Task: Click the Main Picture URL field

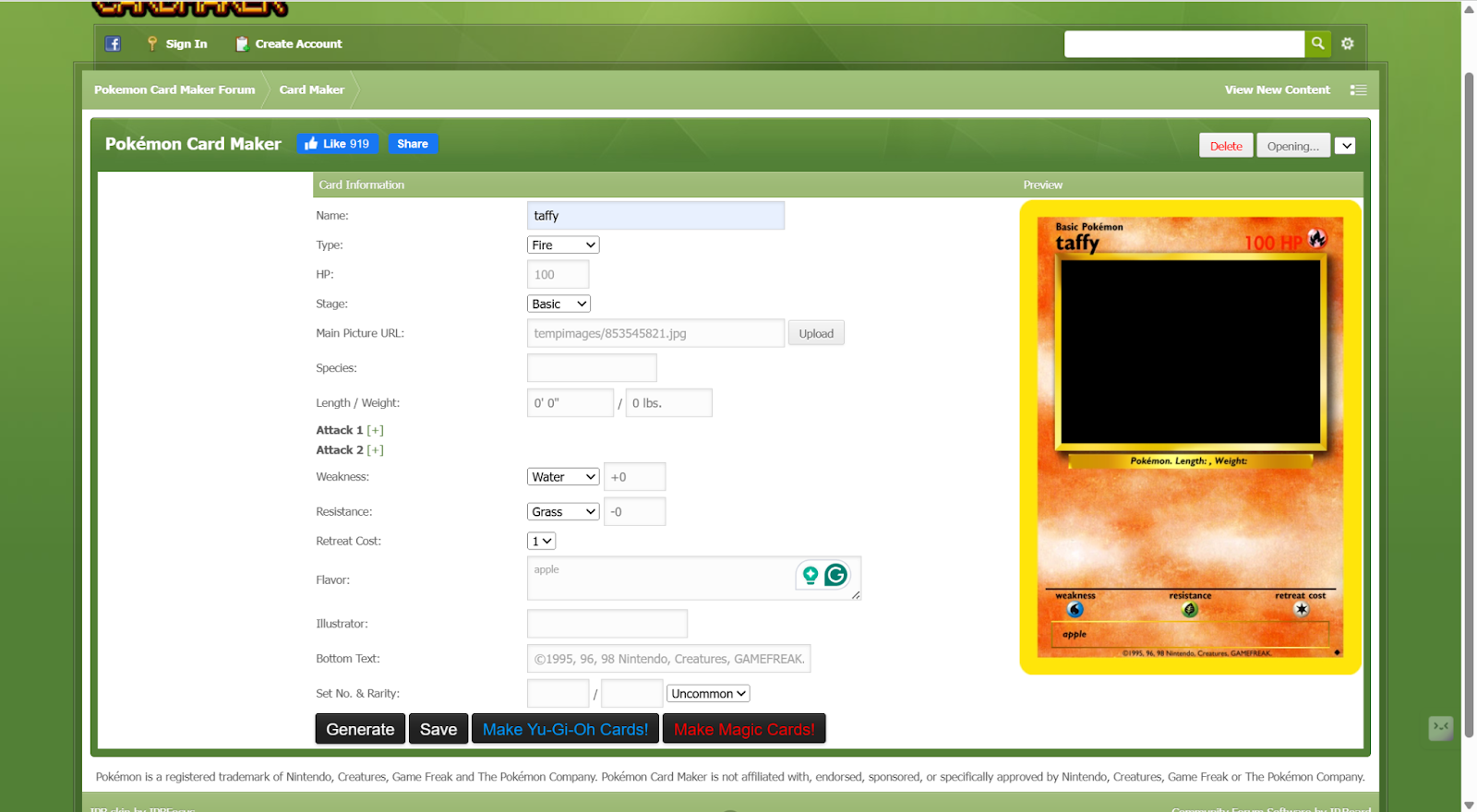Action: (655, 333)
